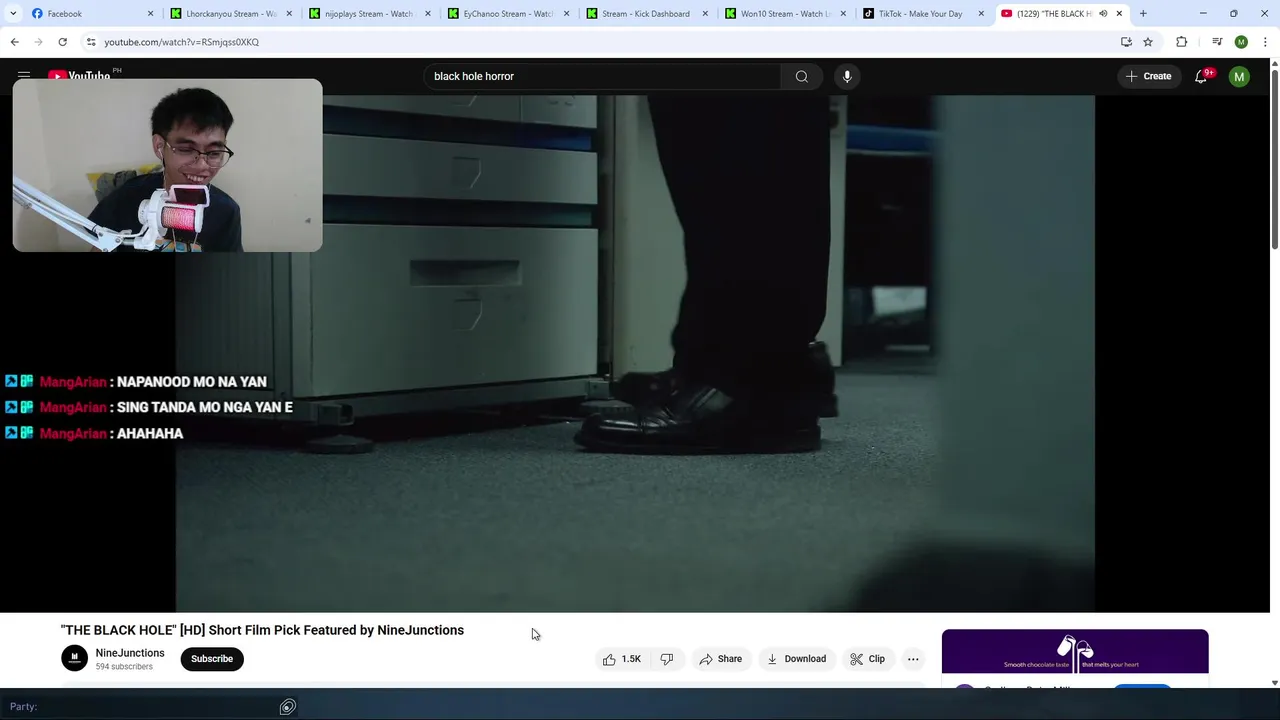The height and width of the screenshot is (720, 1280).
Task: Bookmark this page with the star
Action: tap(1148, 42)
